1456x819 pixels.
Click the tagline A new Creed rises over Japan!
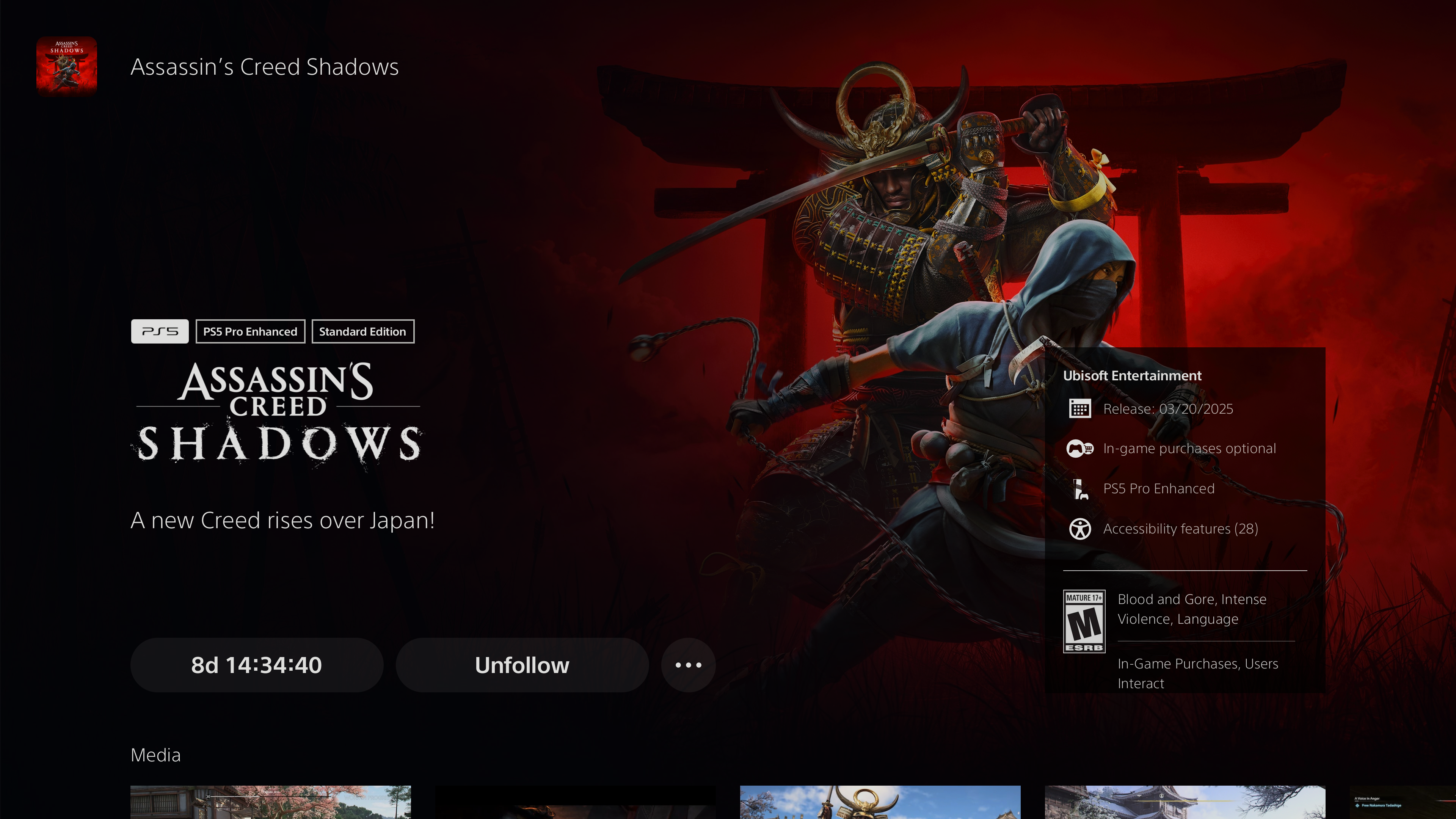coord(282,521)
